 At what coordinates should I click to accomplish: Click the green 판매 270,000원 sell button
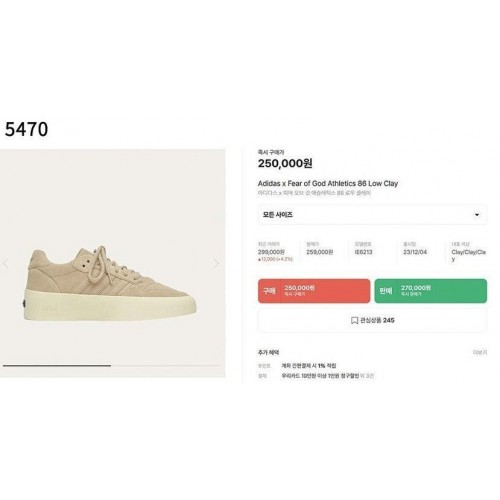point(430,291)
